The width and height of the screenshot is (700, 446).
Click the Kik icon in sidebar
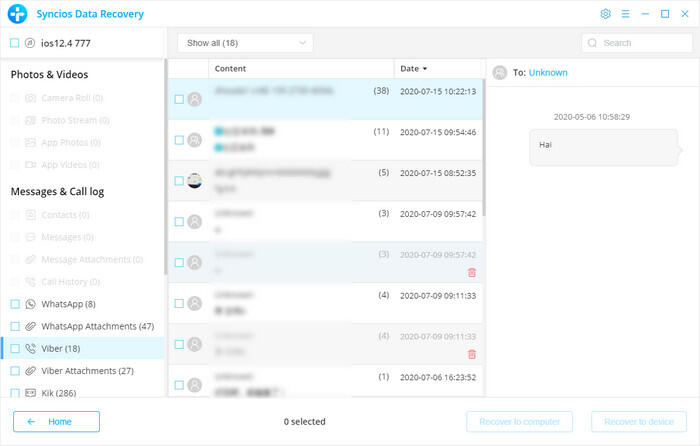(31, 393)
